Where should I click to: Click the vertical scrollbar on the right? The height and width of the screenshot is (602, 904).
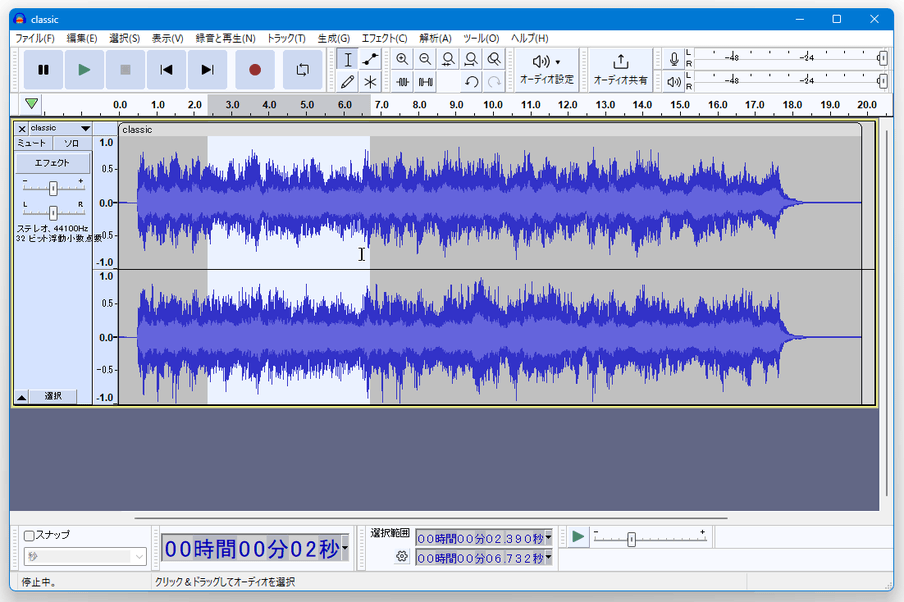click(887, 313)
